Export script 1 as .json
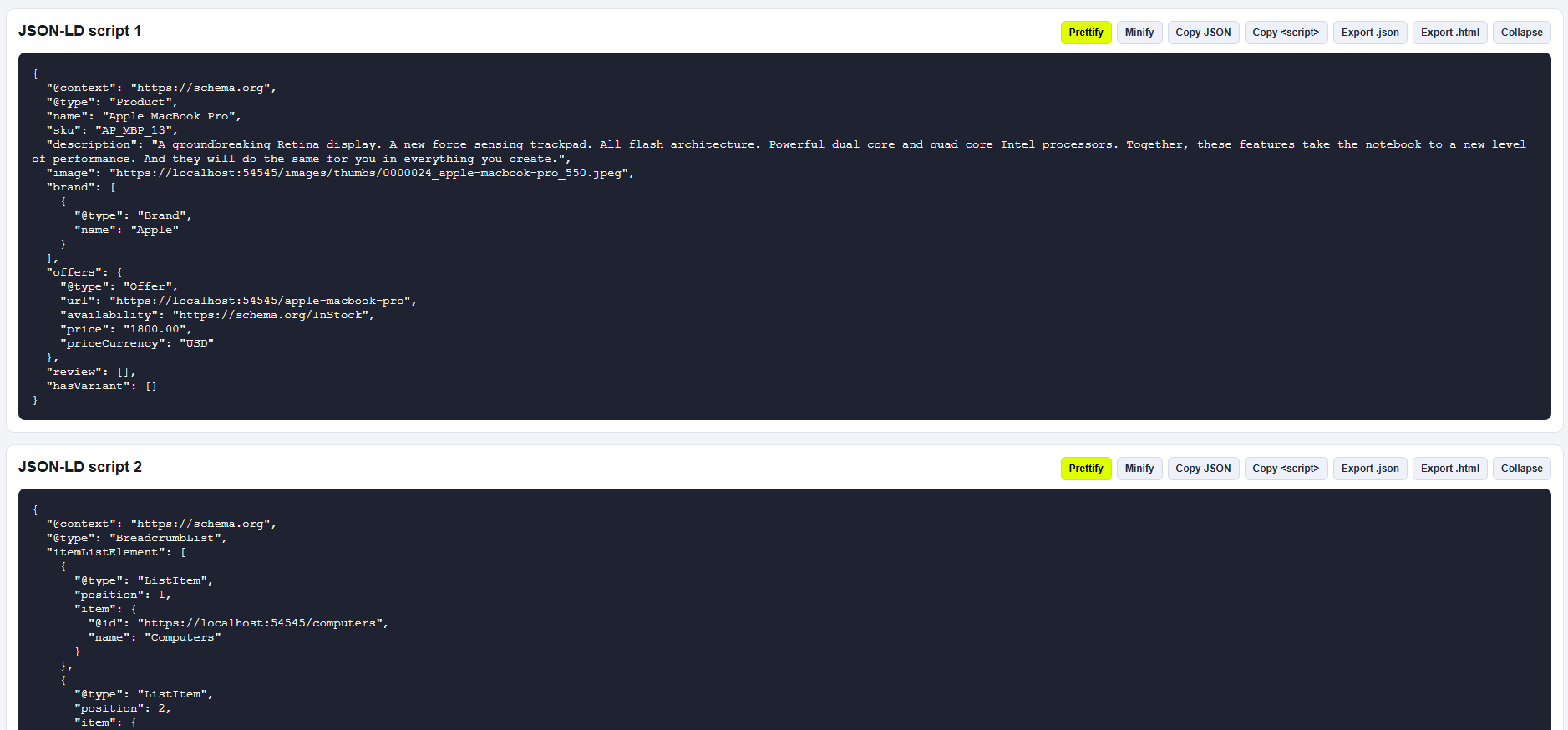 (1370, 33)
